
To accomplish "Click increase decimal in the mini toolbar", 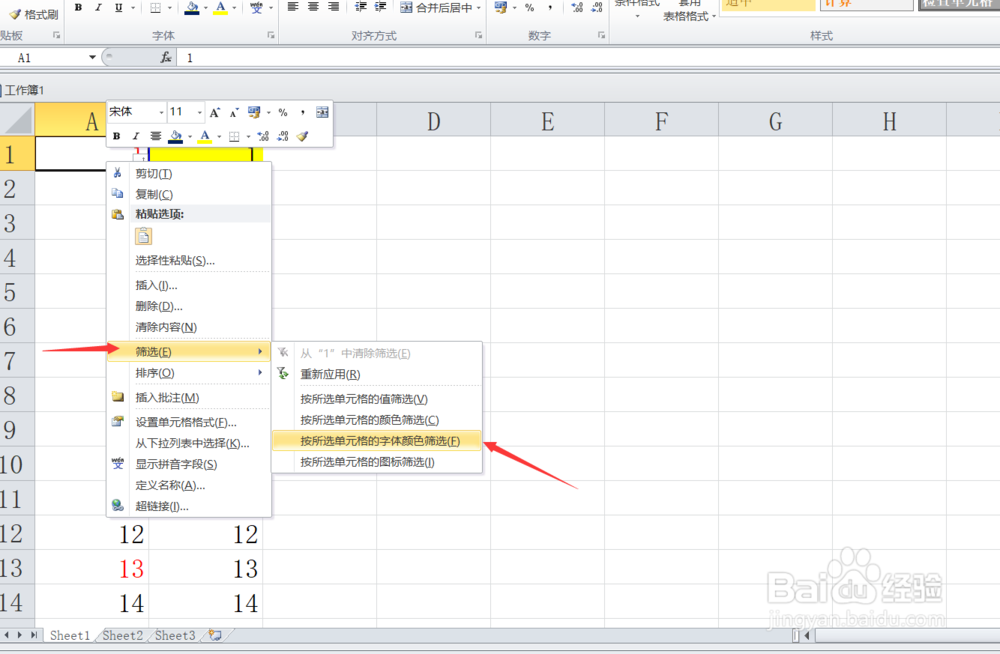I will click(x=263, y=136).
